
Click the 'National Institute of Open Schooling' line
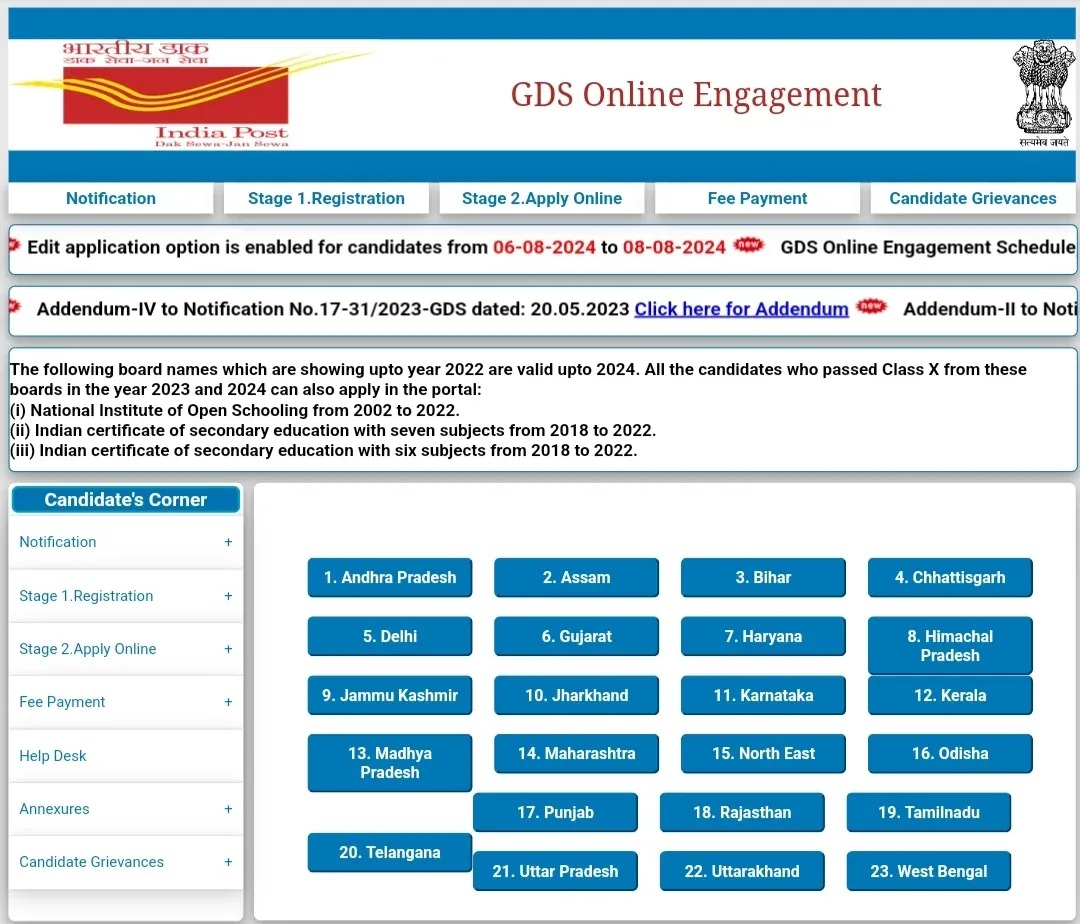tap(234, 410)
